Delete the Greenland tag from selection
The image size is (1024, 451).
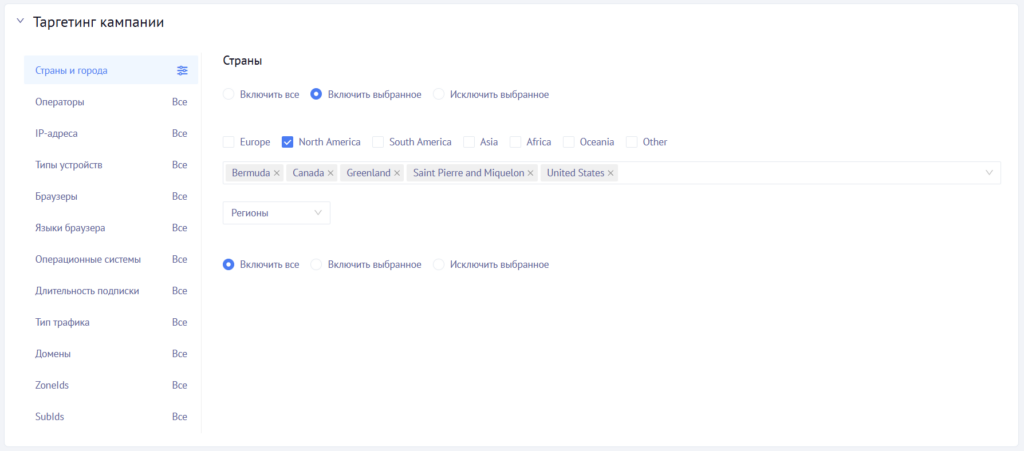[397, 173]
